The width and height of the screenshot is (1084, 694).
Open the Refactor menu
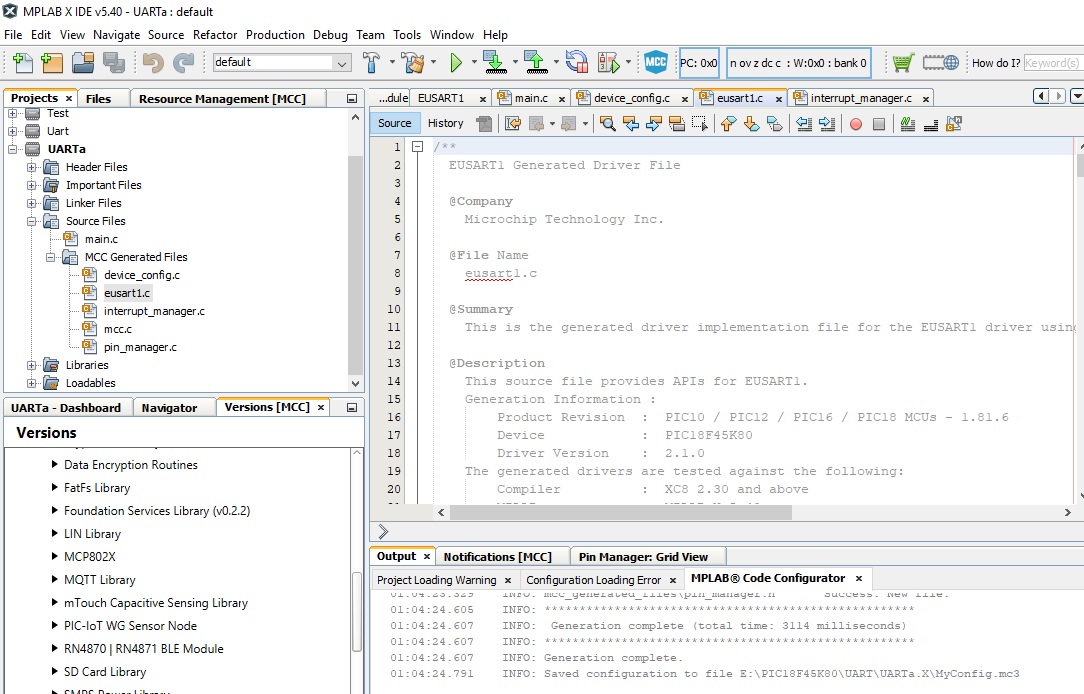pyautogui.click(x=215, y=35)
